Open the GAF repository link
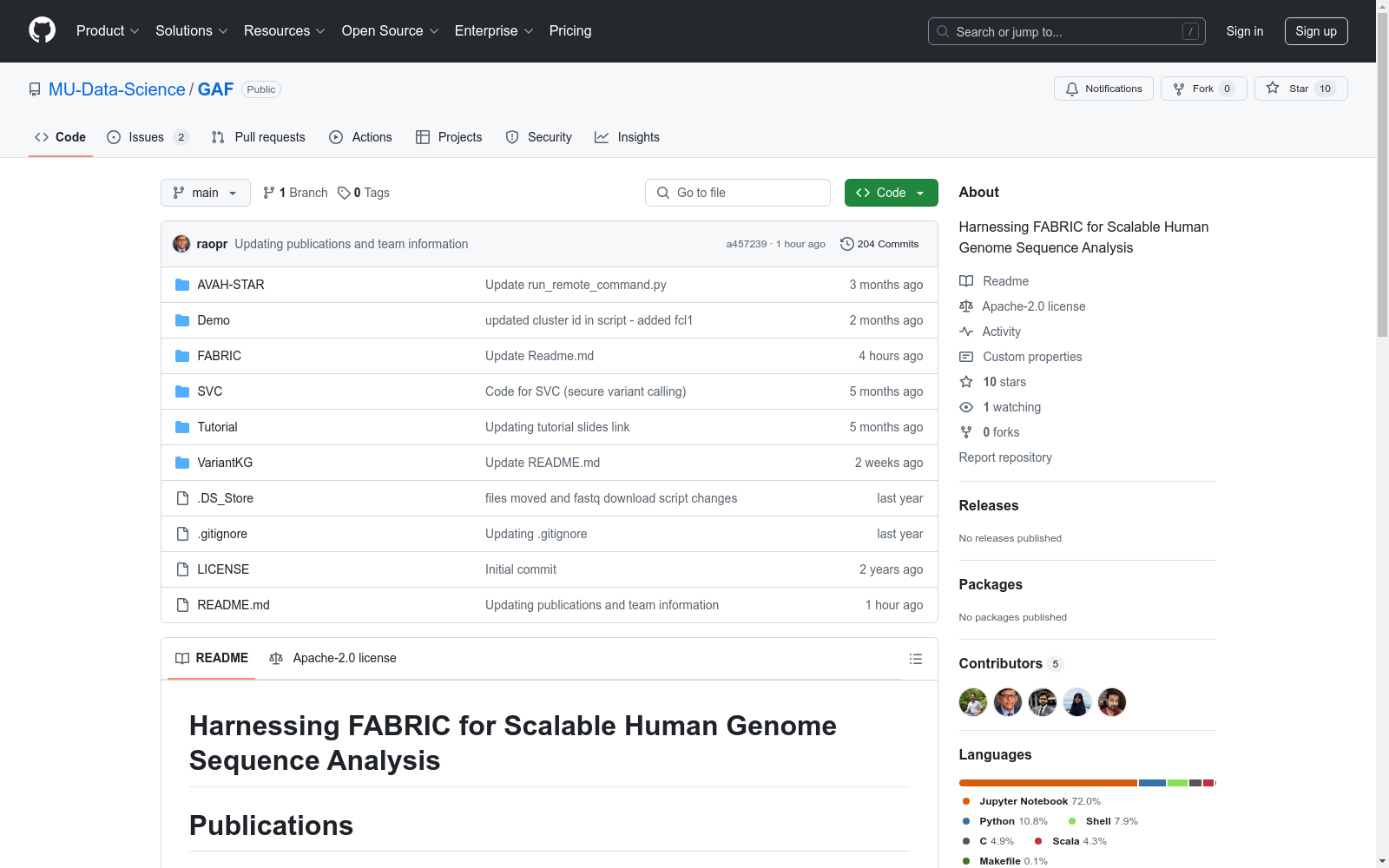 (215, 89)
